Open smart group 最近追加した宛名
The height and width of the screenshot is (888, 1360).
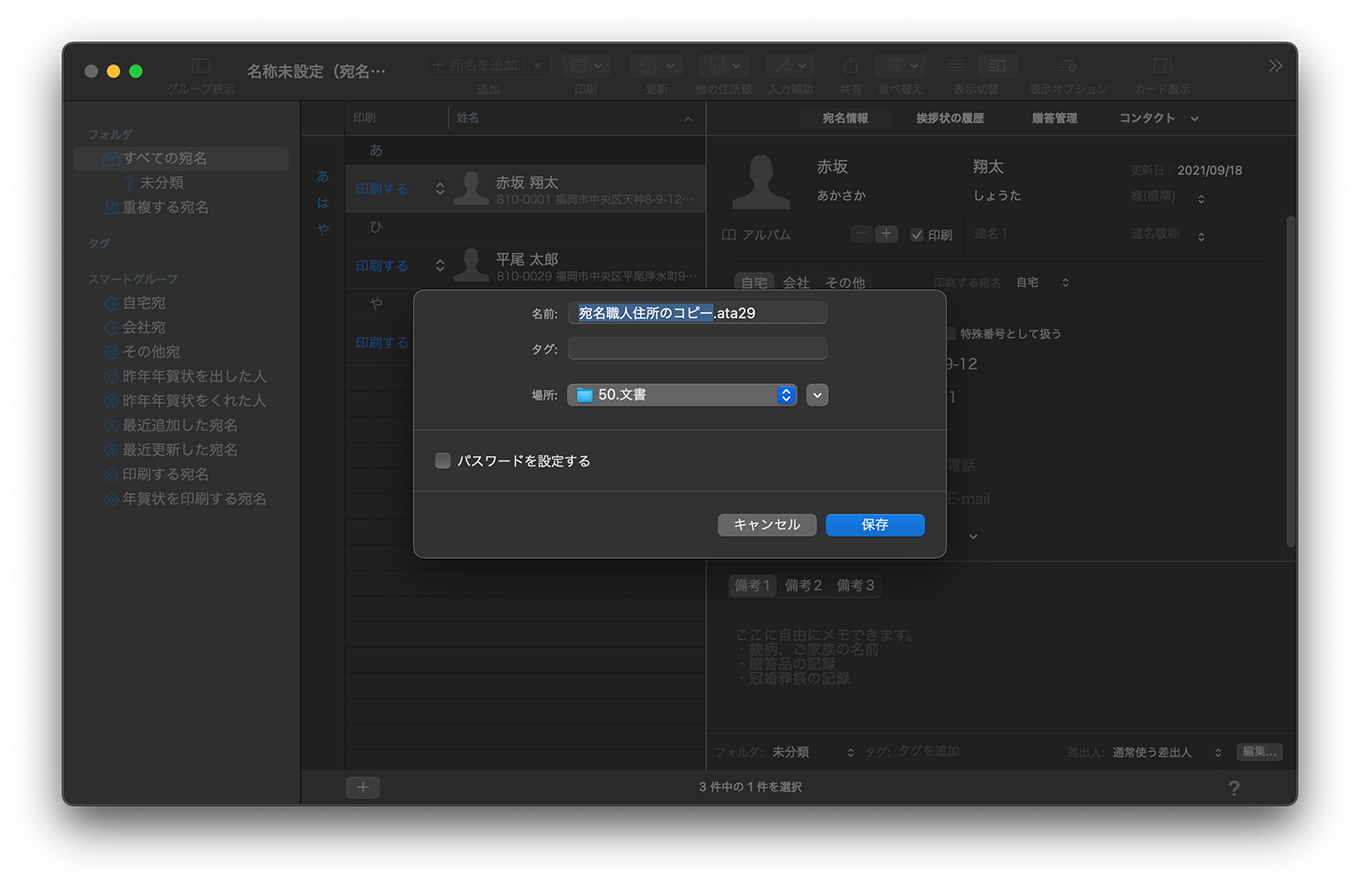pos(171,425)
